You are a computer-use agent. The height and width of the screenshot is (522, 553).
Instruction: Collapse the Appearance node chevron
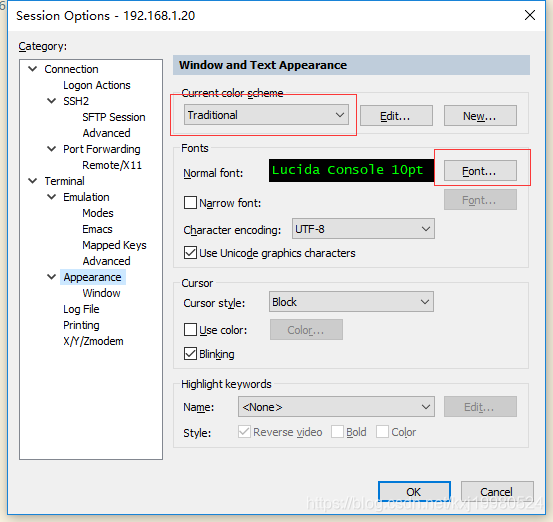pyautogui.click(x=51, y=277)
